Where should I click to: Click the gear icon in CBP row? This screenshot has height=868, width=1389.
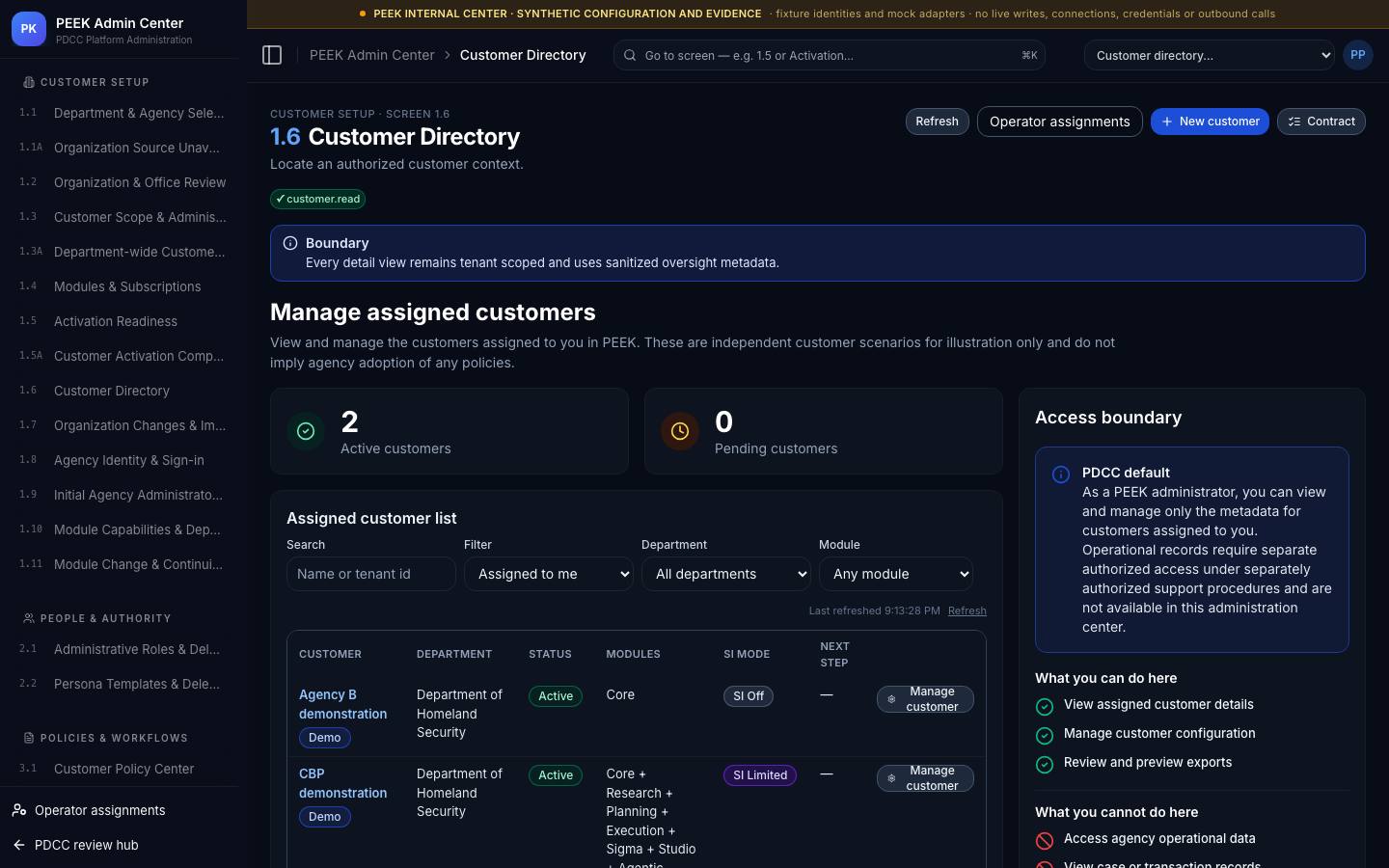(891, 778)
